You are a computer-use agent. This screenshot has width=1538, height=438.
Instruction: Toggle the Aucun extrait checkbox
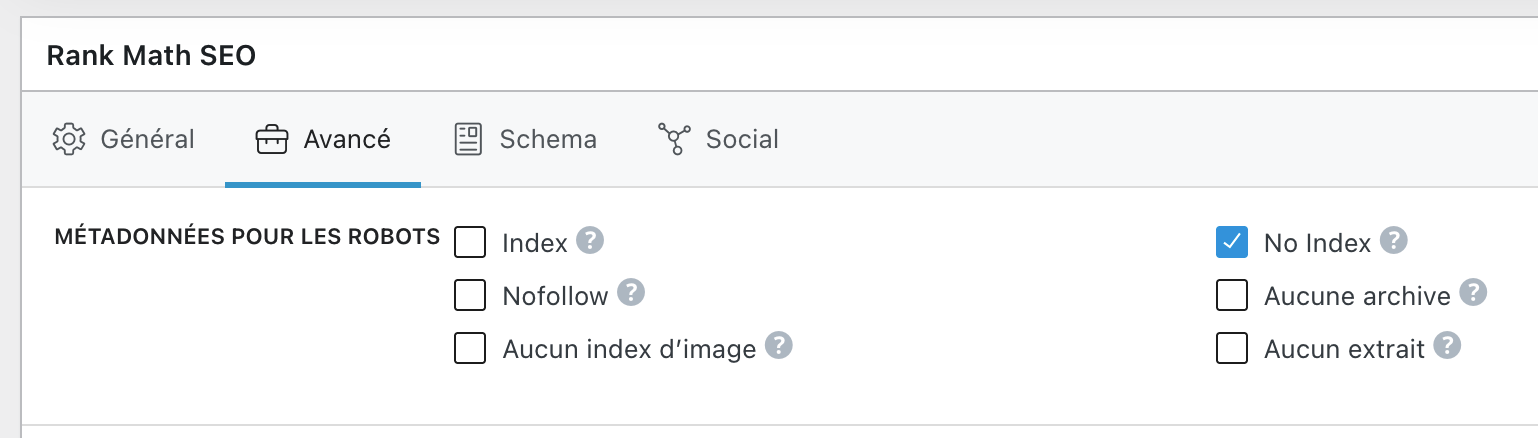pos(1232,348)
